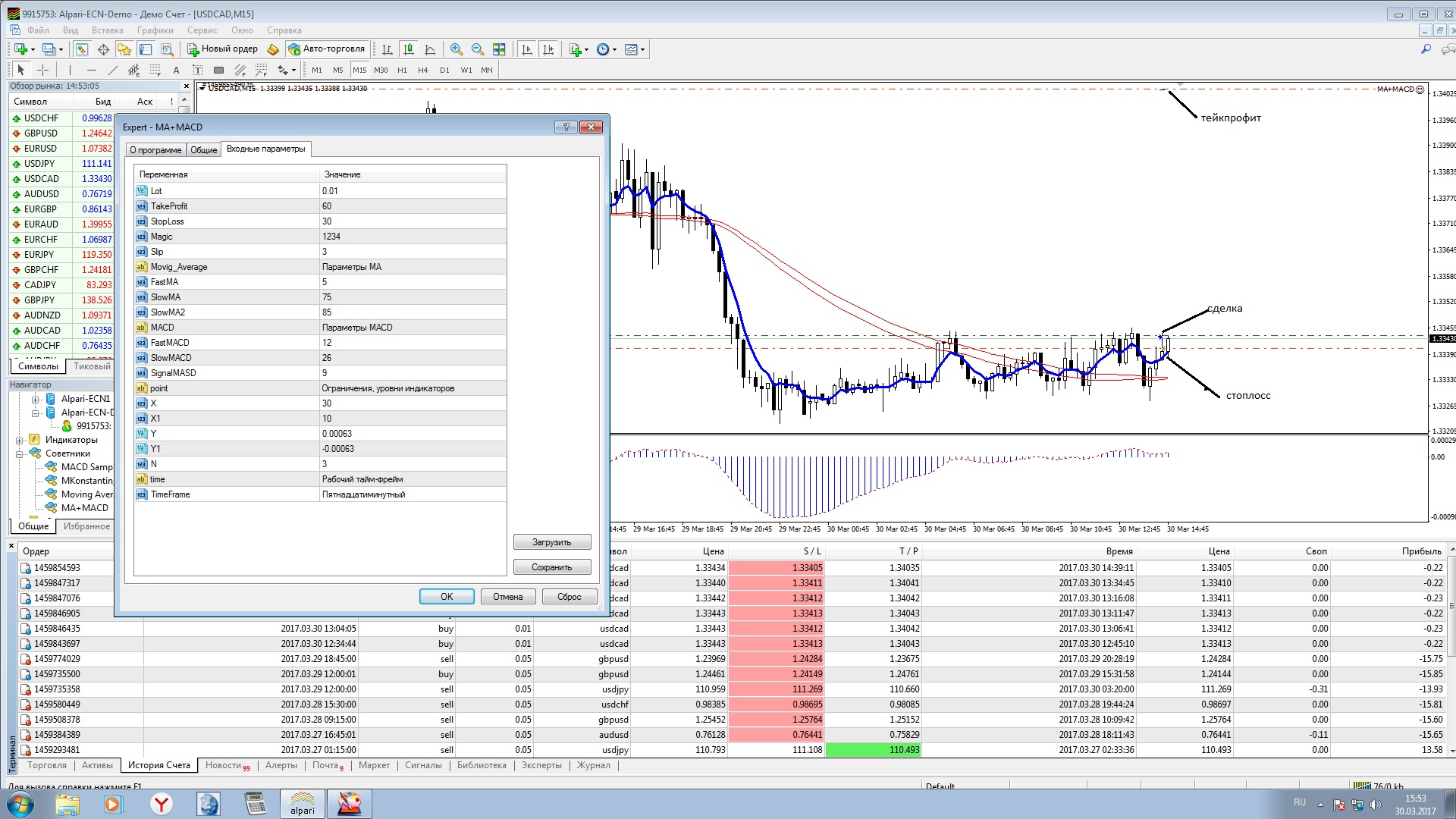1456x819 pixels.
Task: Switch to H1 timeframe
Action: click(402, 70)
